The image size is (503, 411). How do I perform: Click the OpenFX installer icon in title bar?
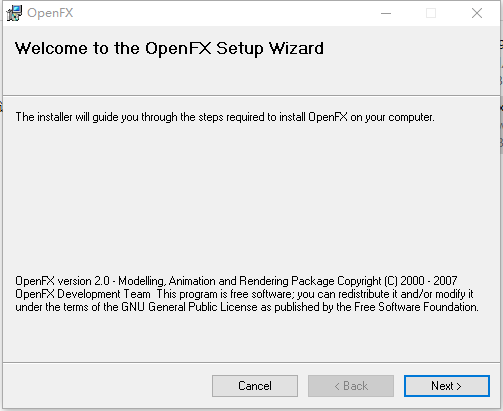[14, 13]
